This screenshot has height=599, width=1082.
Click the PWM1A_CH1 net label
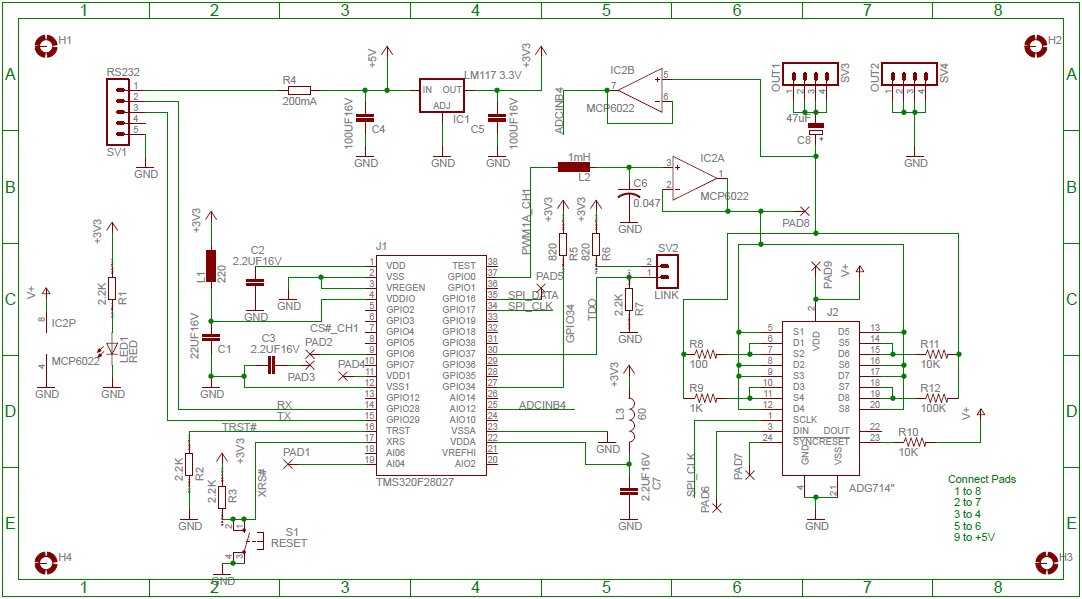pos(525,222)
